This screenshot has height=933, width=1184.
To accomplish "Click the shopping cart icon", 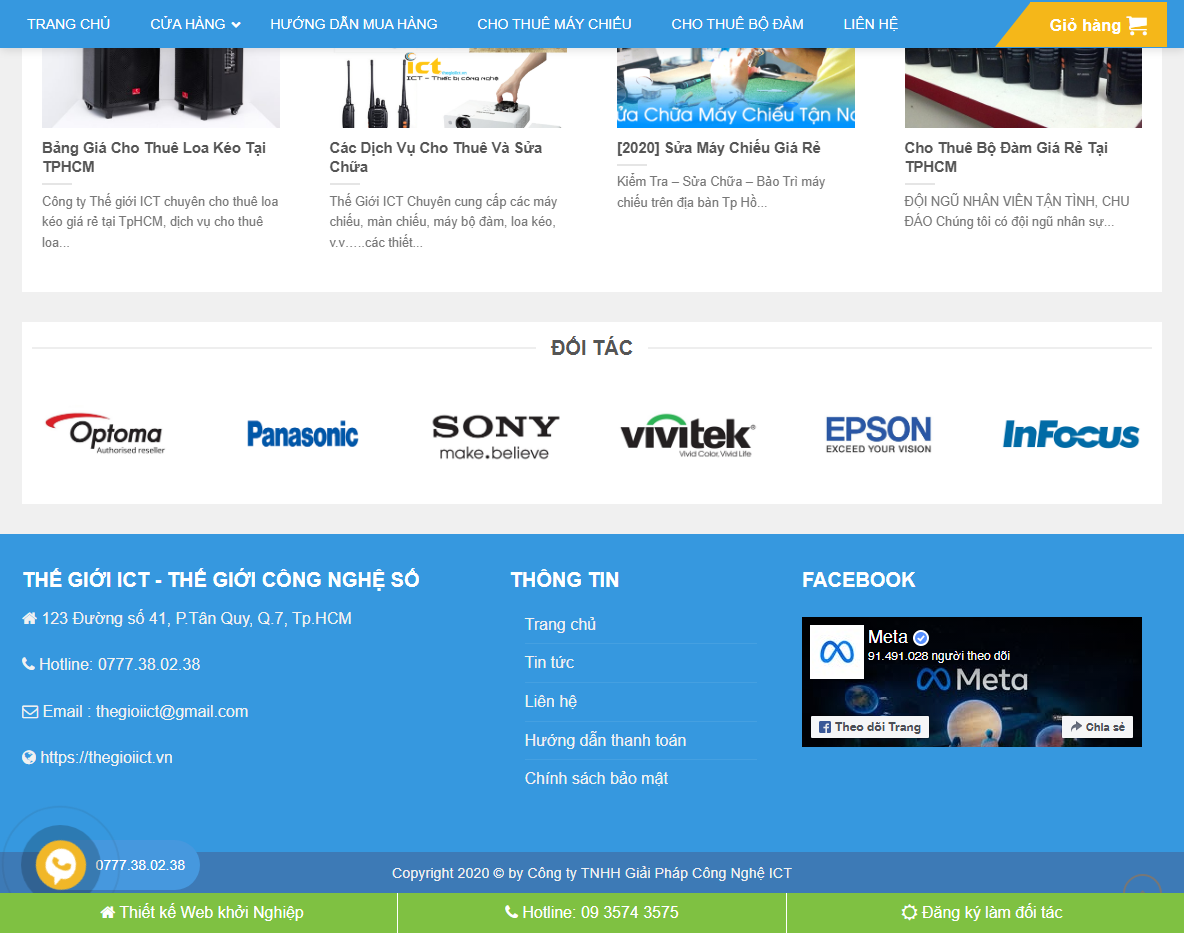I will 1136,26.
